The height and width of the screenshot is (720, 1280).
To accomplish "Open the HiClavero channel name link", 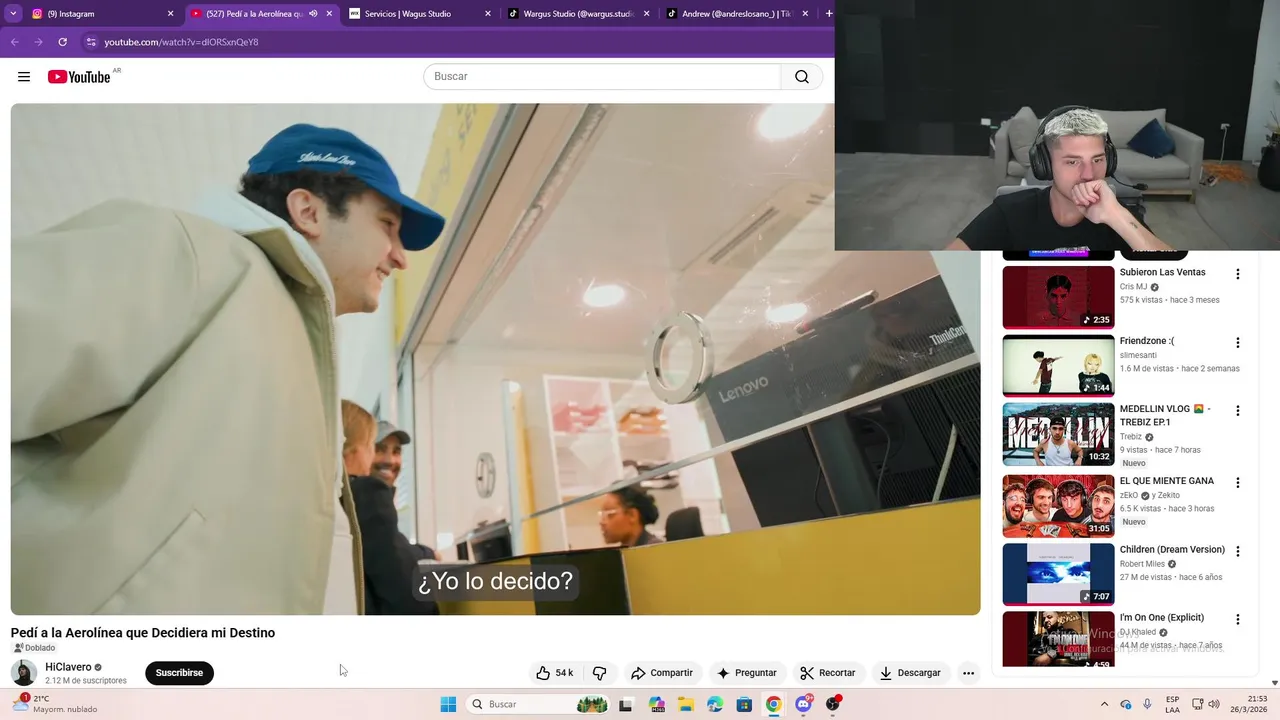I will (x=68, y=667).
